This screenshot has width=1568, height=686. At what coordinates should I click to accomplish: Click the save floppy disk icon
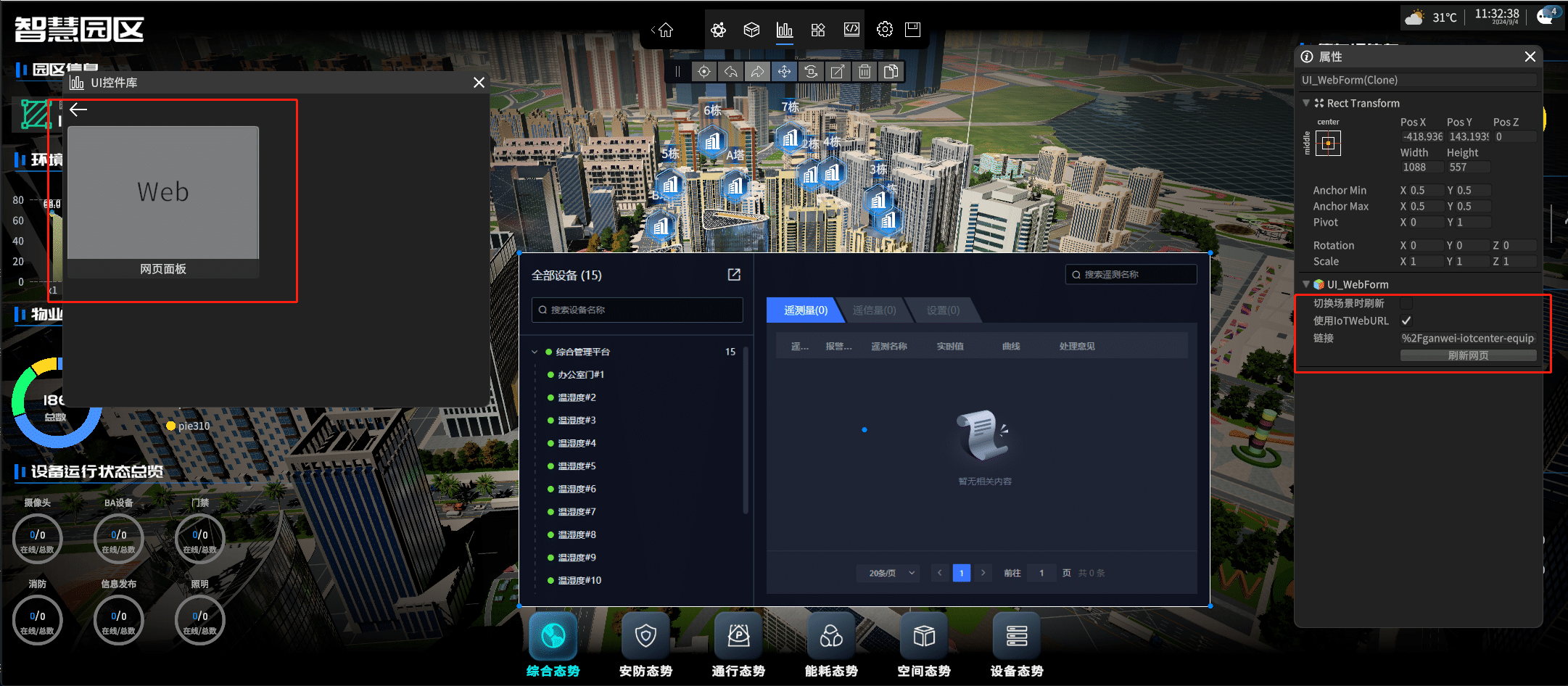tap(913, 30)
